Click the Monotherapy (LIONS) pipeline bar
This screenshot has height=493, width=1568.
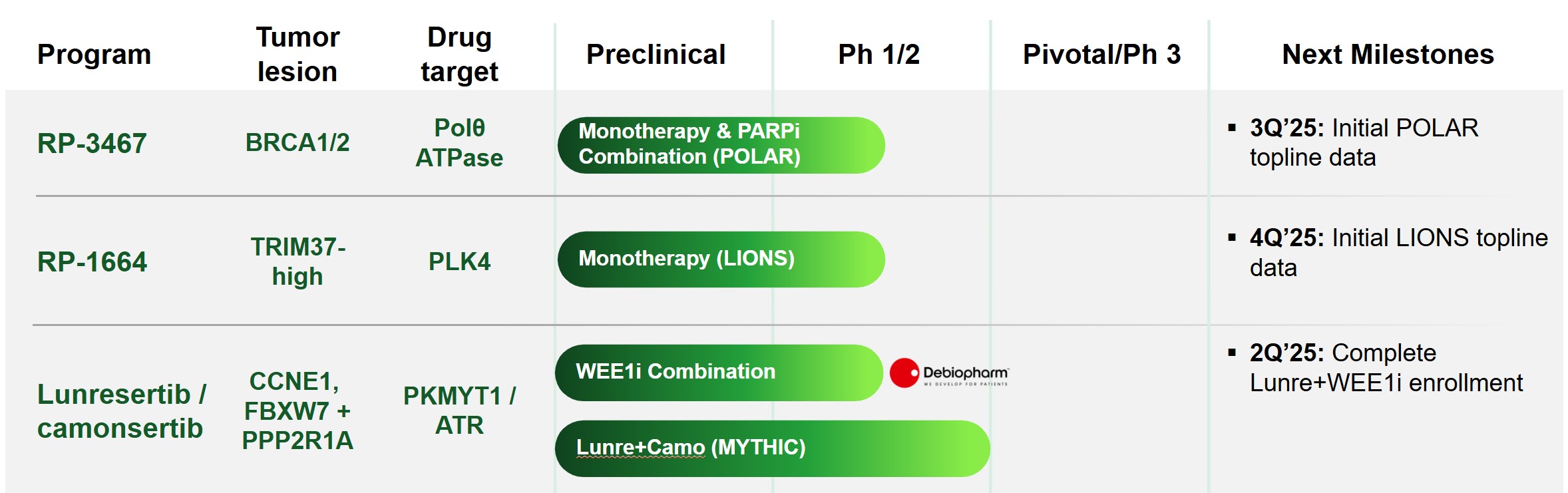click(x=721, y=259)
